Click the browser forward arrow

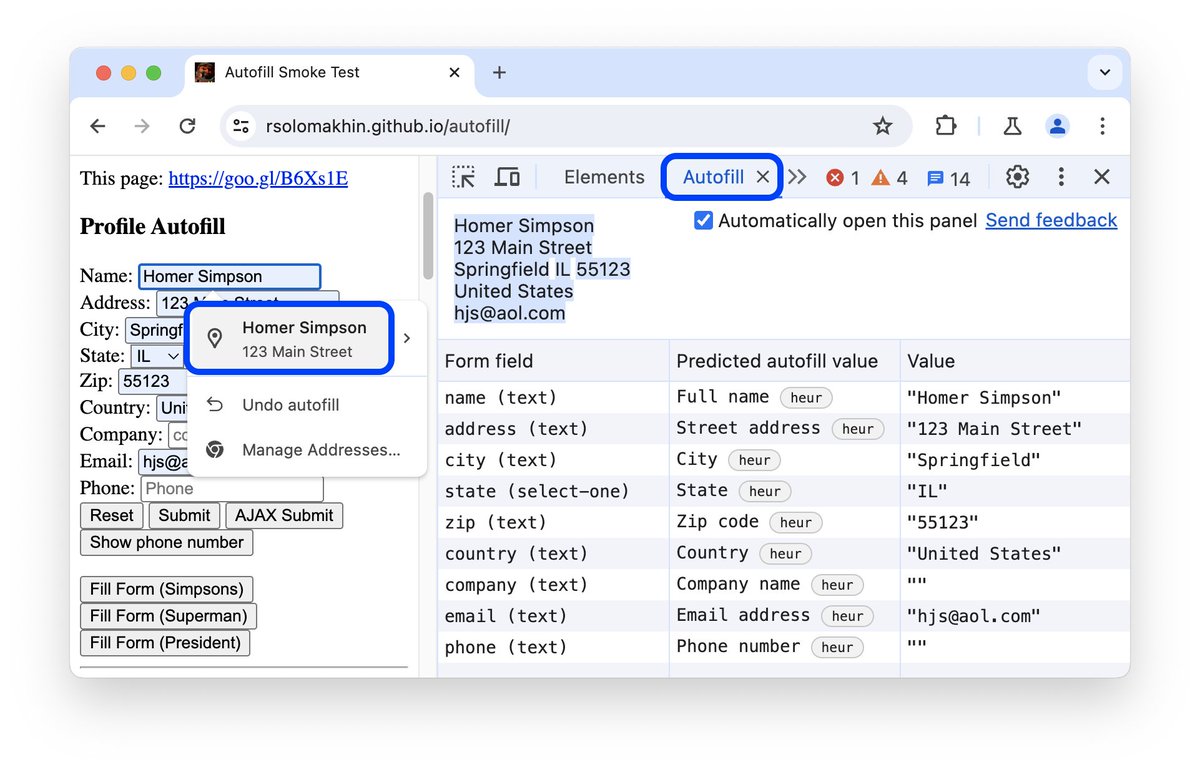pos(142,126)
